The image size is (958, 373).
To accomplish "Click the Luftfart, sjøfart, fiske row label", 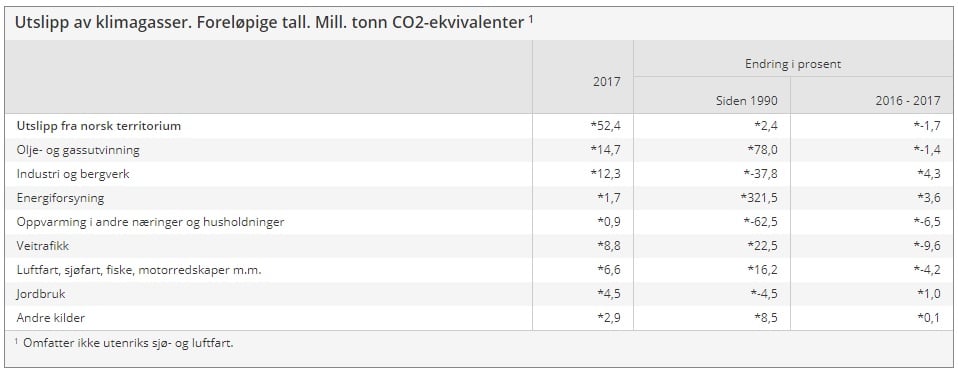I will (139, 270).
